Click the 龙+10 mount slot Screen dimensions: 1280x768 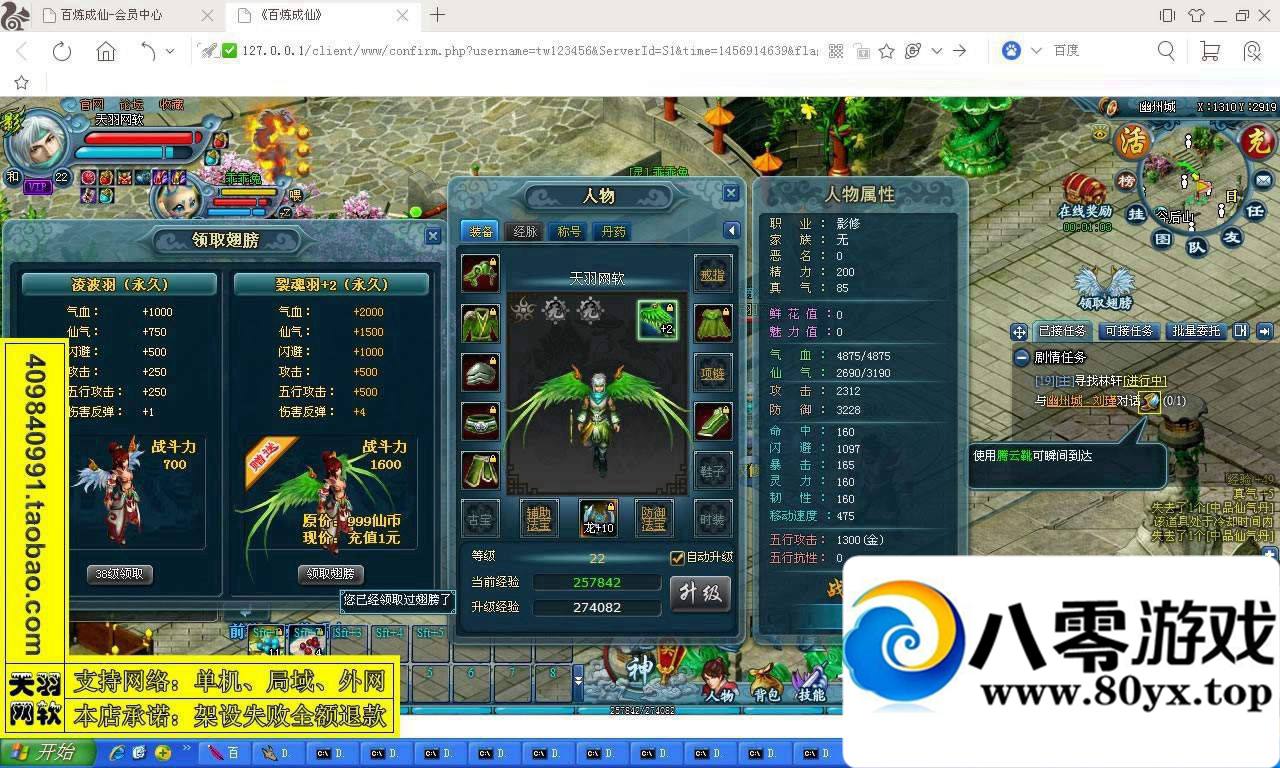(598, 518)
